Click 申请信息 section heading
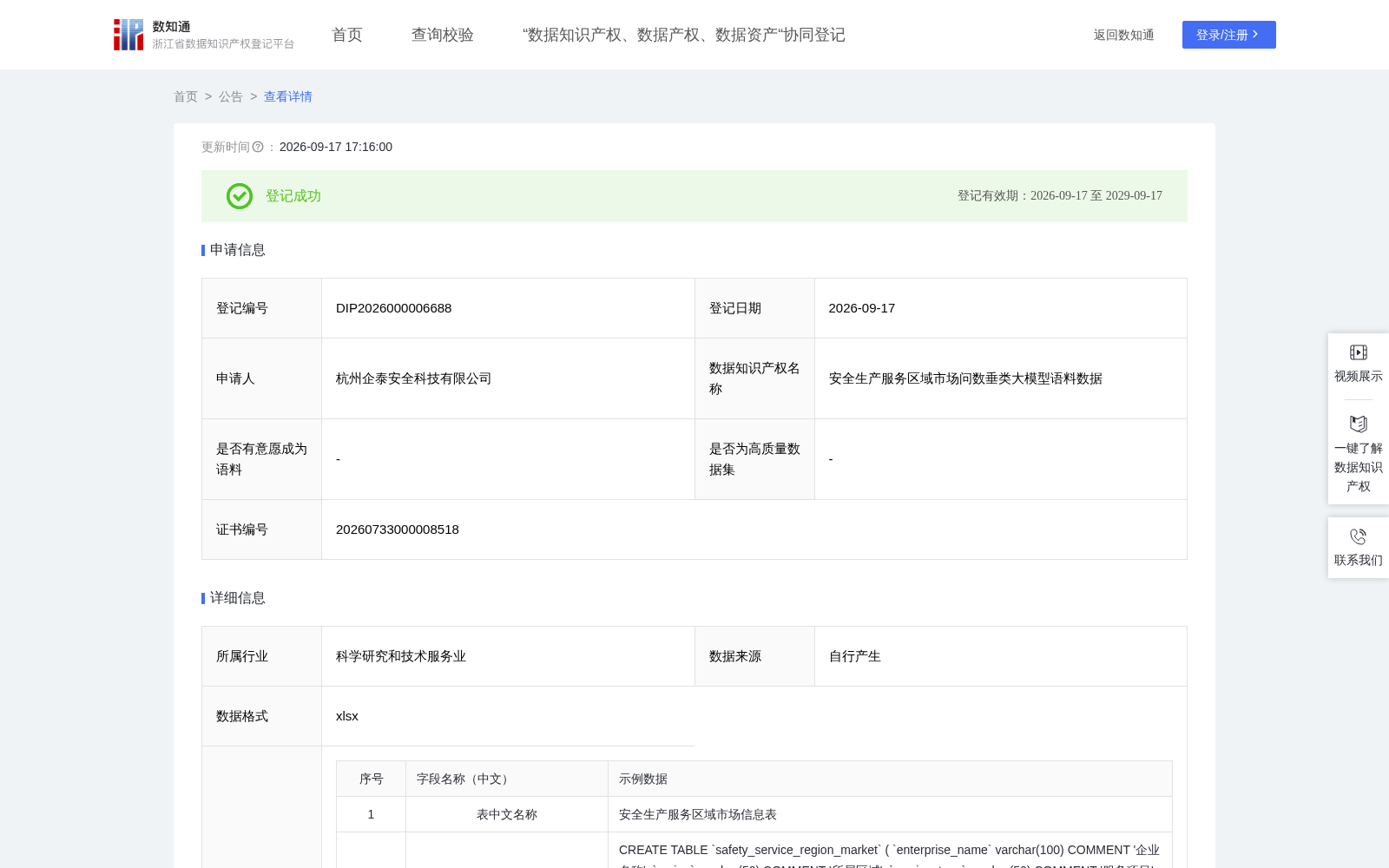Screen dimensions: 1389x868 [238, 250]
